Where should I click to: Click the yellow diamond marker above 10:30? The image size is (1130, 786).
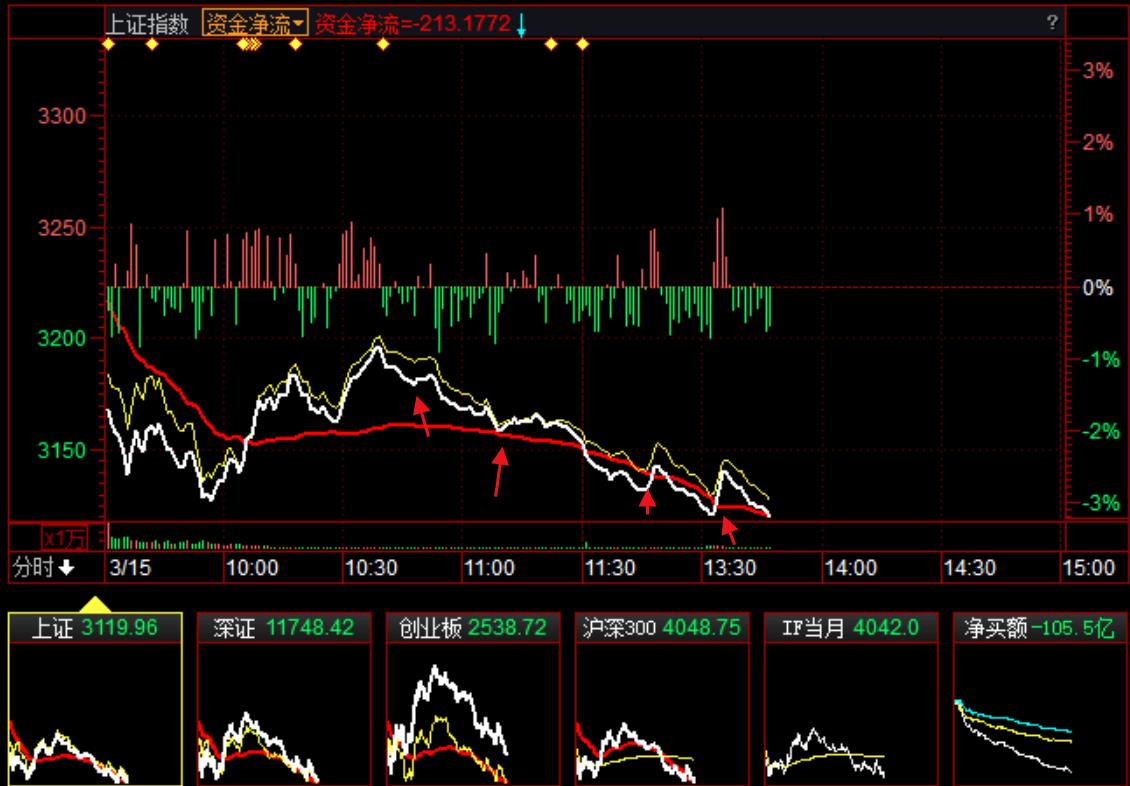pyautogui.click(x=382, y=44)
